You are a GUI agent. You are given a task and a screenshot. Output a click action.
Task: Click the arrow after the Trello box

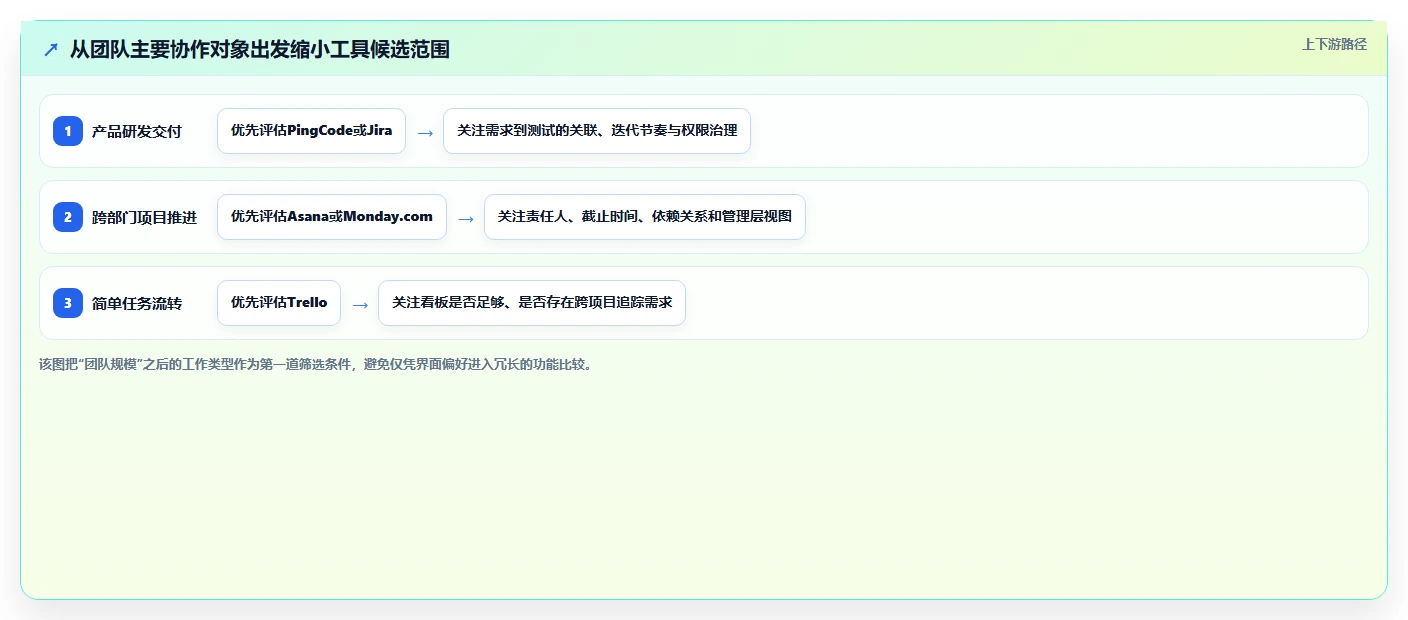360,304
